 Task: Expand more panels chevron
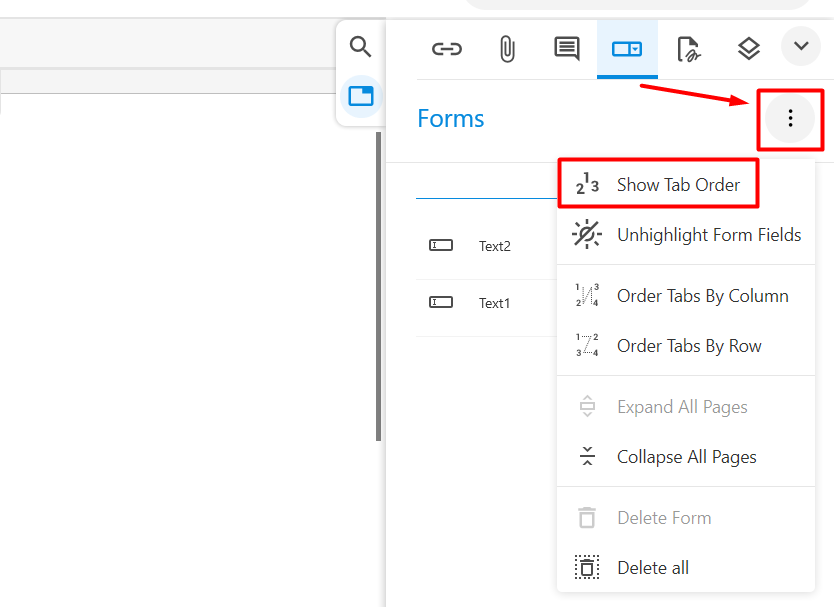[x=801, y=46]
